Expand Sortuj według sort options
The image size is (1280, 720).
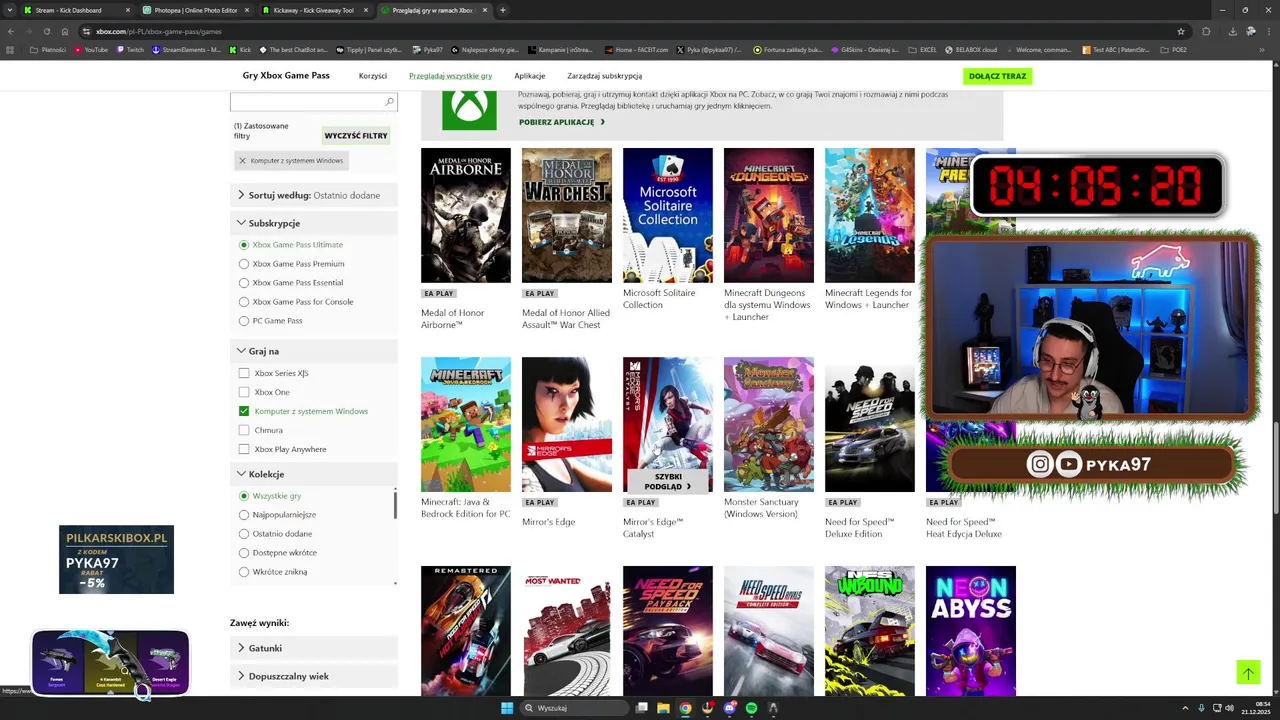(313, 195)
